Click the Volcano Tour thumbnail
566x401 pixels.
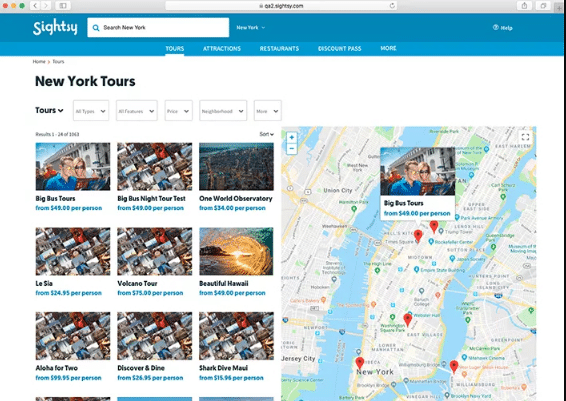point(154,251)
